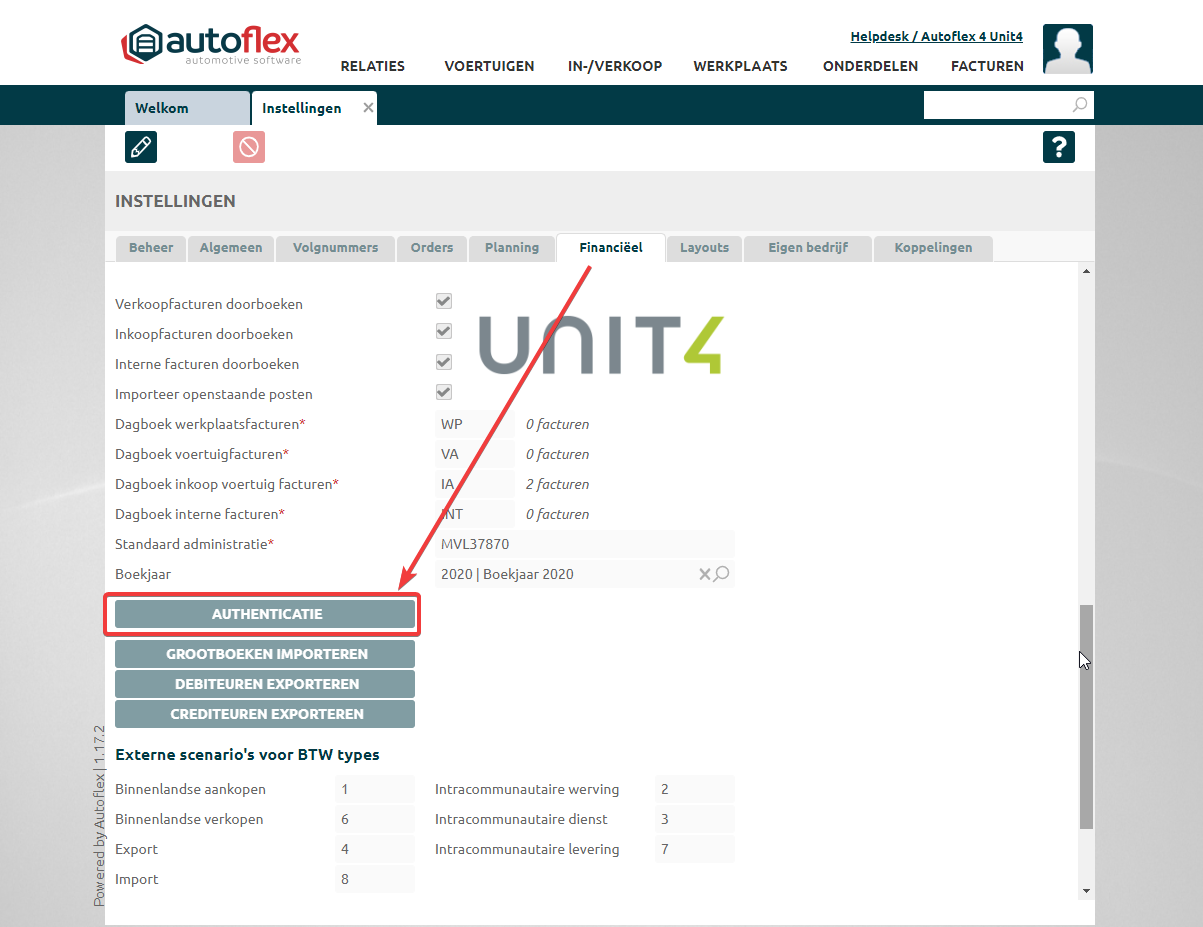Viewport: 1203px width, 927px height.
Task: Click the red cancel icon
Action: click(249, 147)
